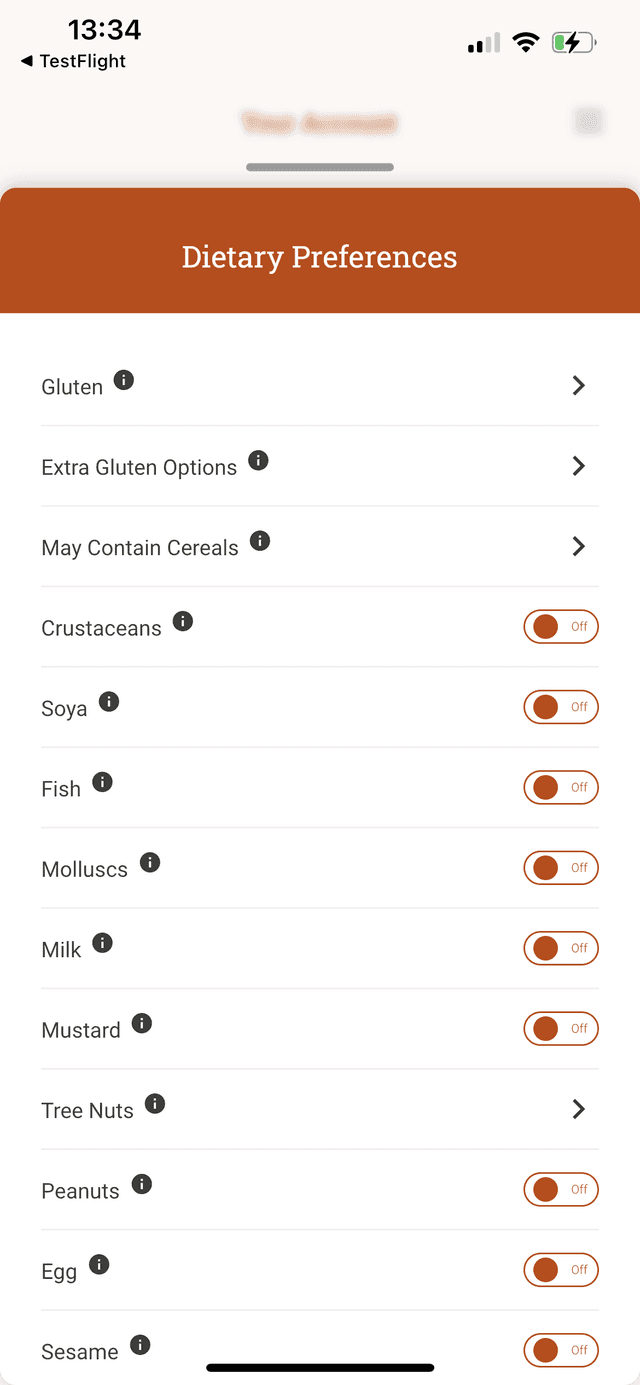Switch on the Peanuts toggle
The image size is (640, 1385).
click(561, 1189)
